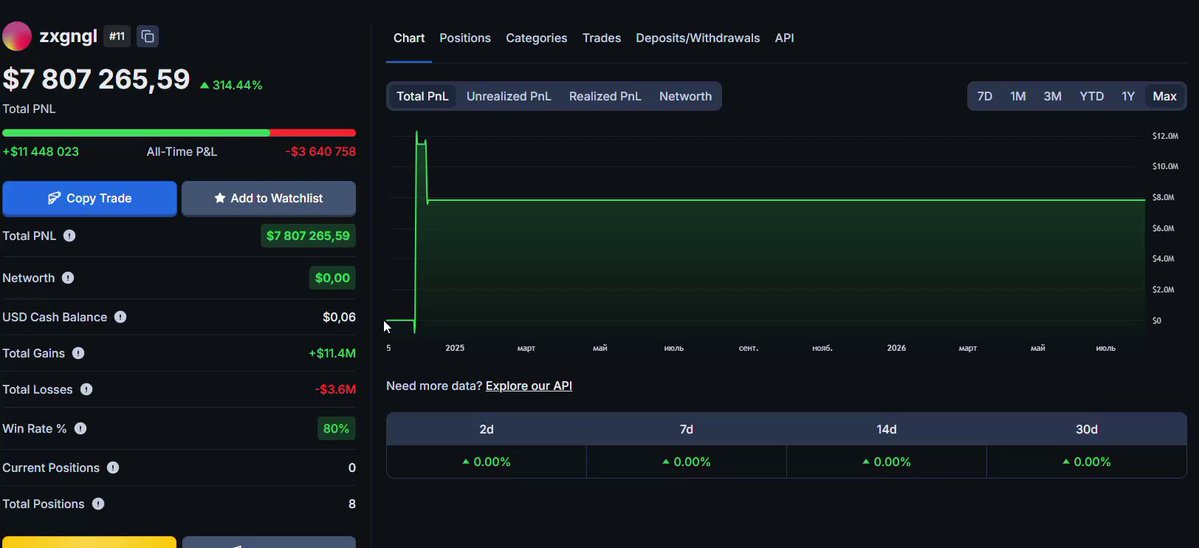This screenshot has height=548, width=1199.
Task: Switch to the Chart tab
Action: pyautogui.click(x=409, y=38)
